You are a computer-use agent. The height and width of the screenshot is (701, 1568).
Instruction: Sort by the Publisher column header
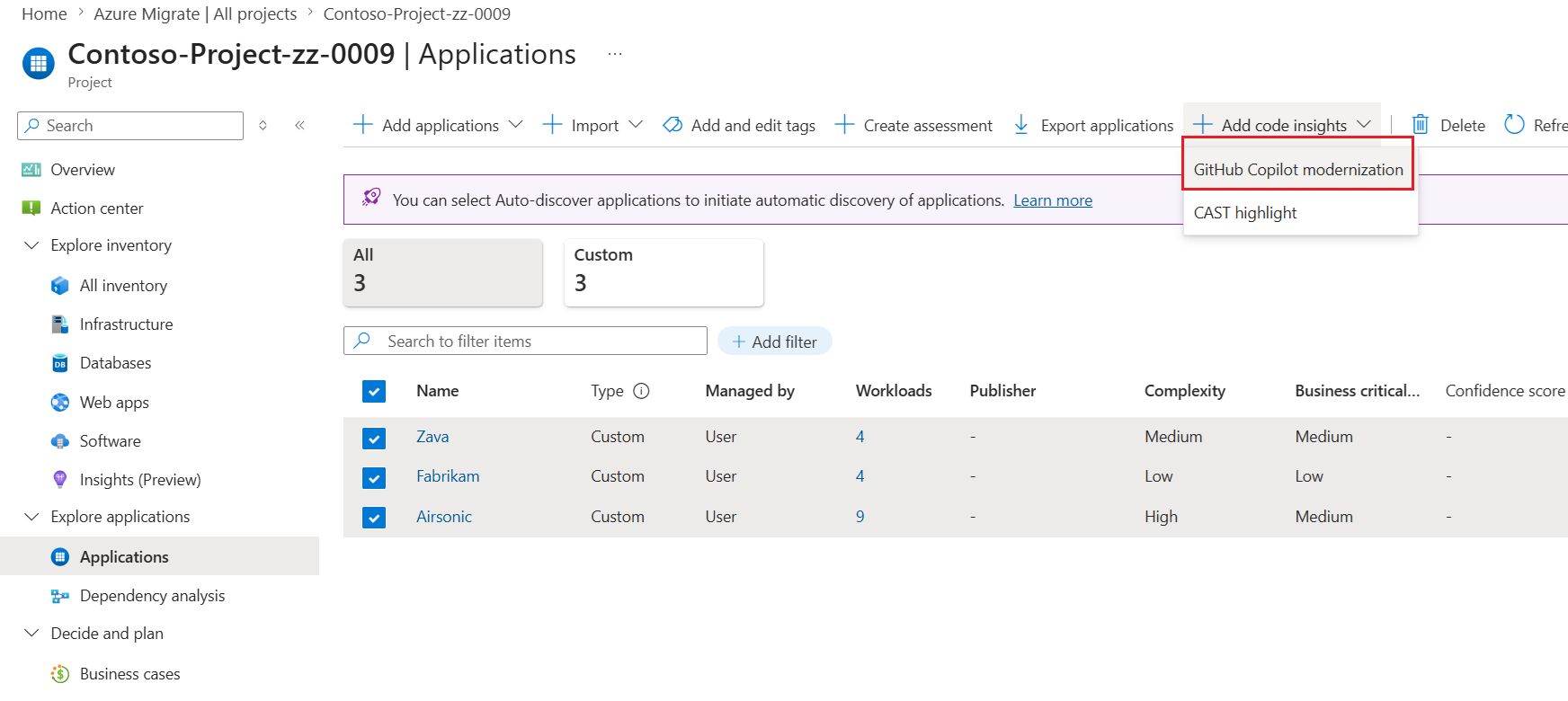(1002, 391)
